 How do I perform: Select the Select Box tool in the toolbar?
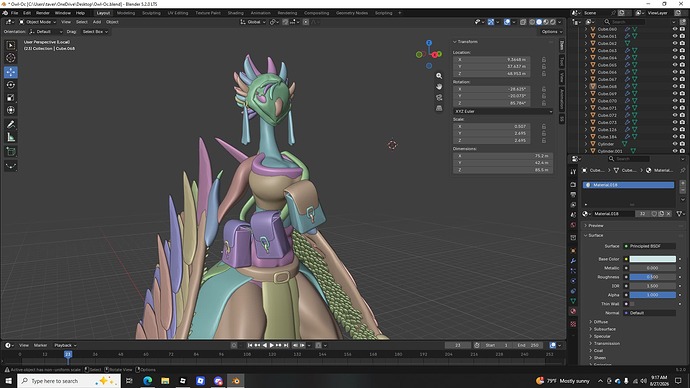[x=11, y=45]
